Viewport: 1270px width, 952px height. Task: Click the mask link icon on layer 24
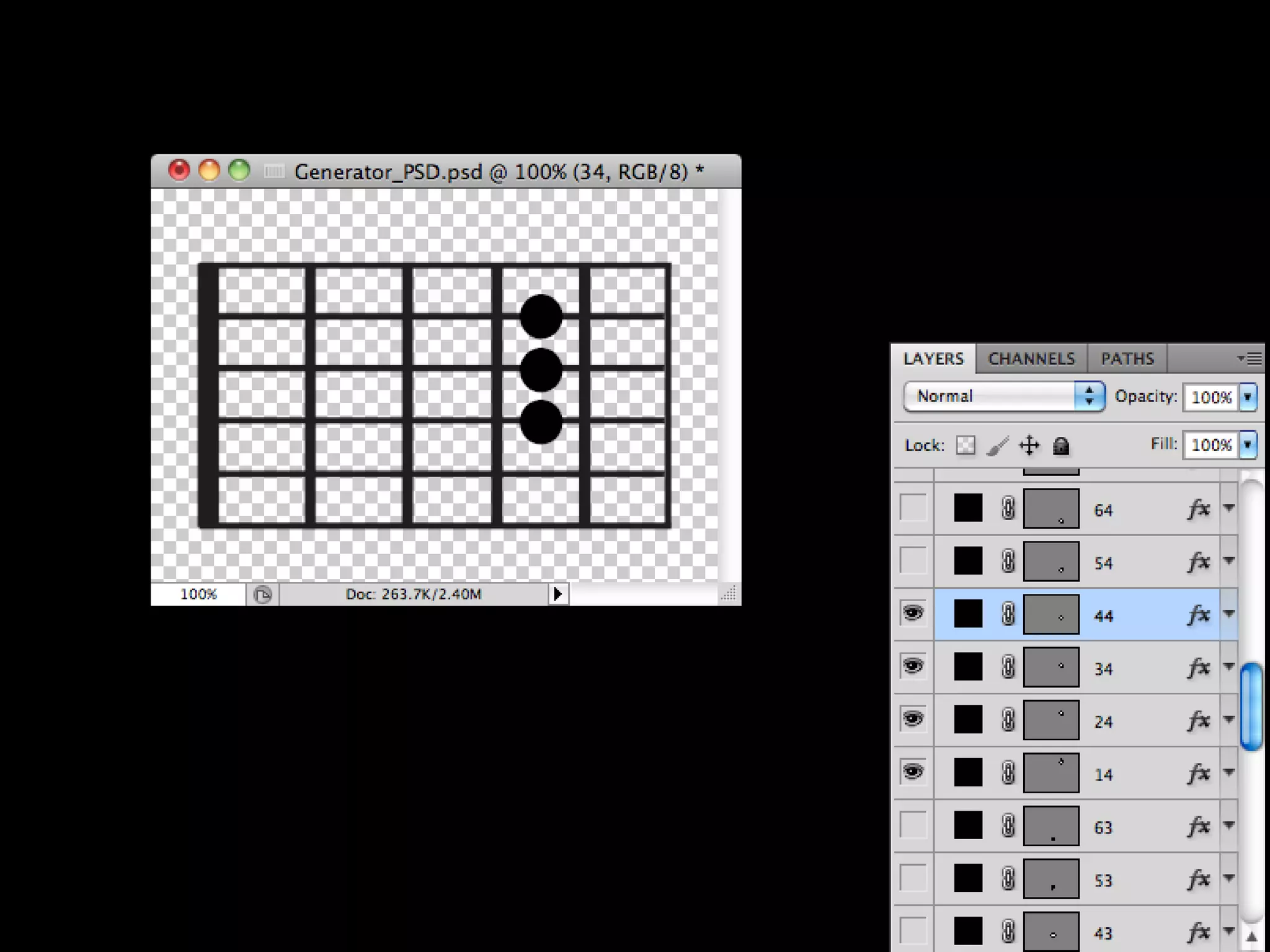(x=1008, y=720)
